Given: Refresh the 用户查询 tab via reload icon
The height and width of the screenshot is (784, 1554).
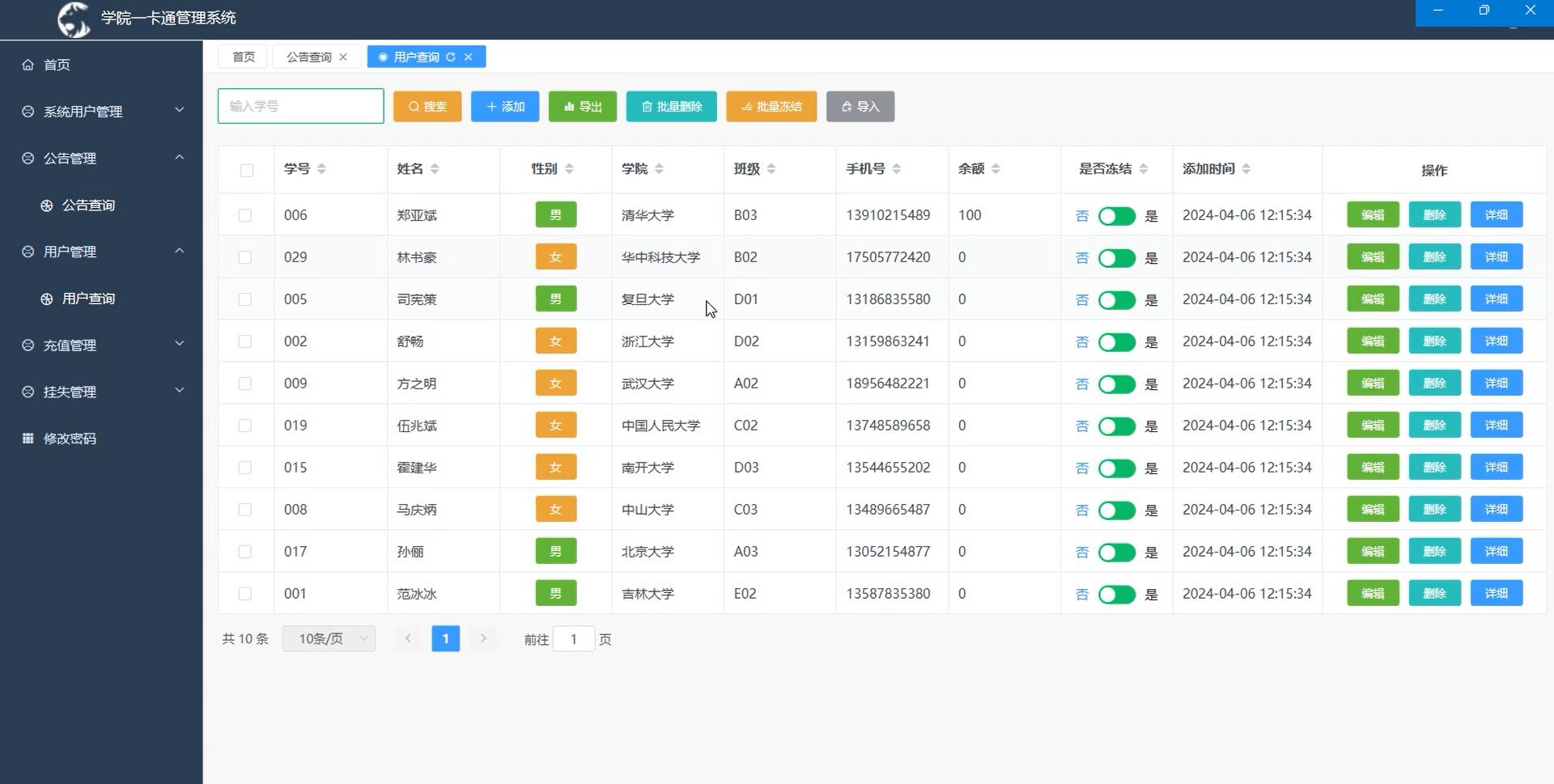Looking at the screenshot, I should 451,57.
